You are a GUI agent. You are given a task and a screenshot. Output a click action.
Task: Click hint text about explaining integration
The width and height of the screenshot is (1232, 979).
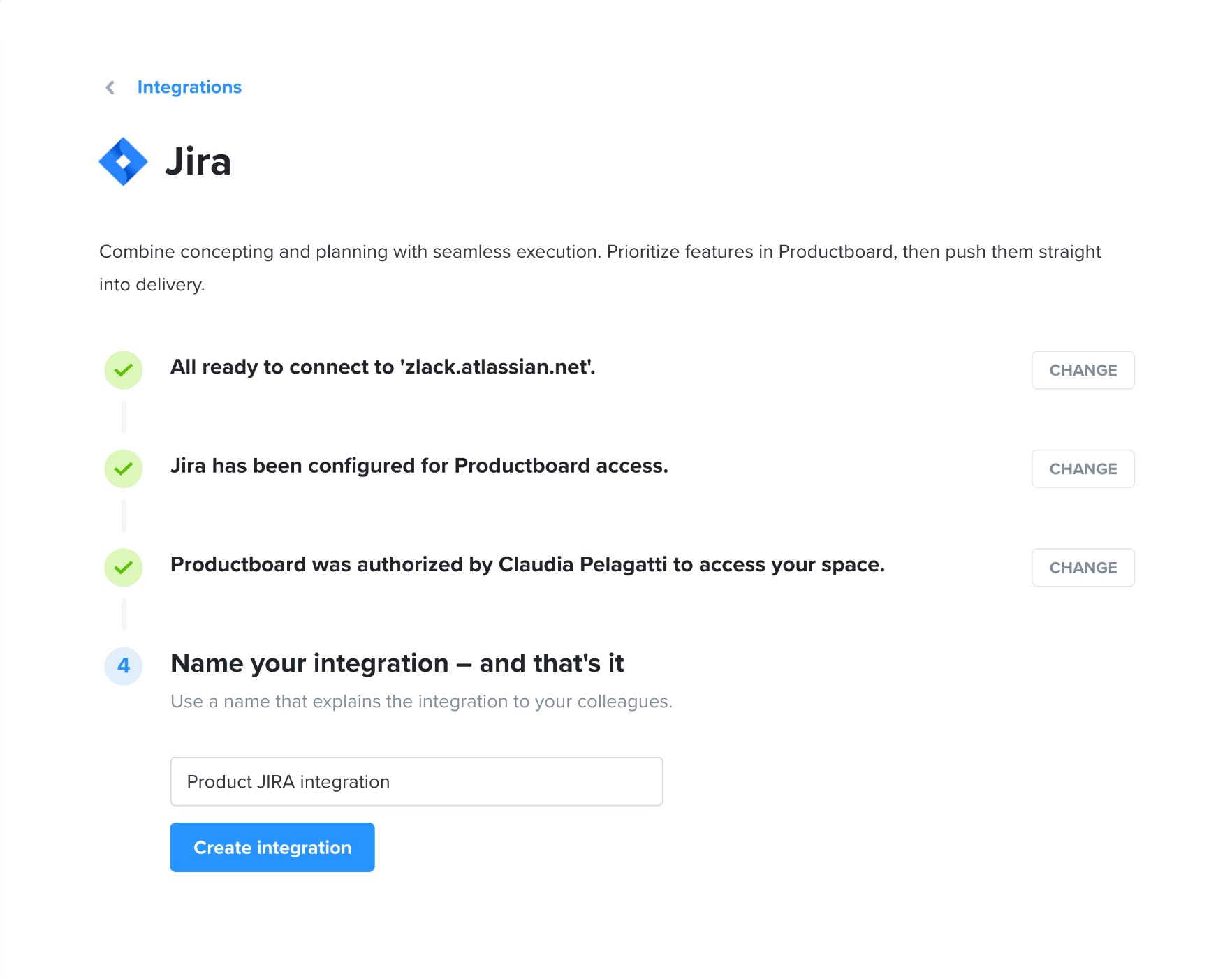coord(421,702)
